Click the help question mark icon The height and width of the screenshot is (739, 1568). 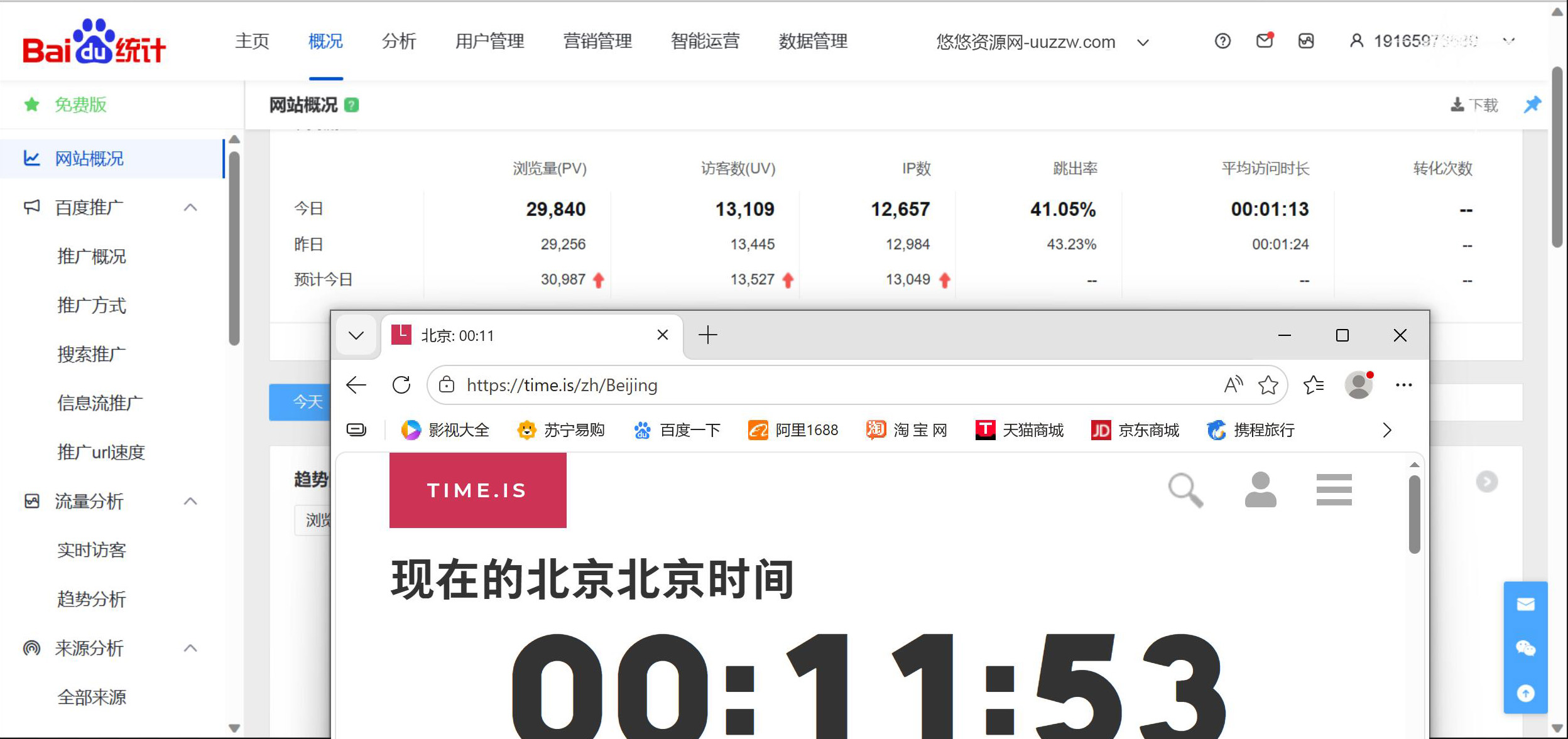pos(1222,41)
